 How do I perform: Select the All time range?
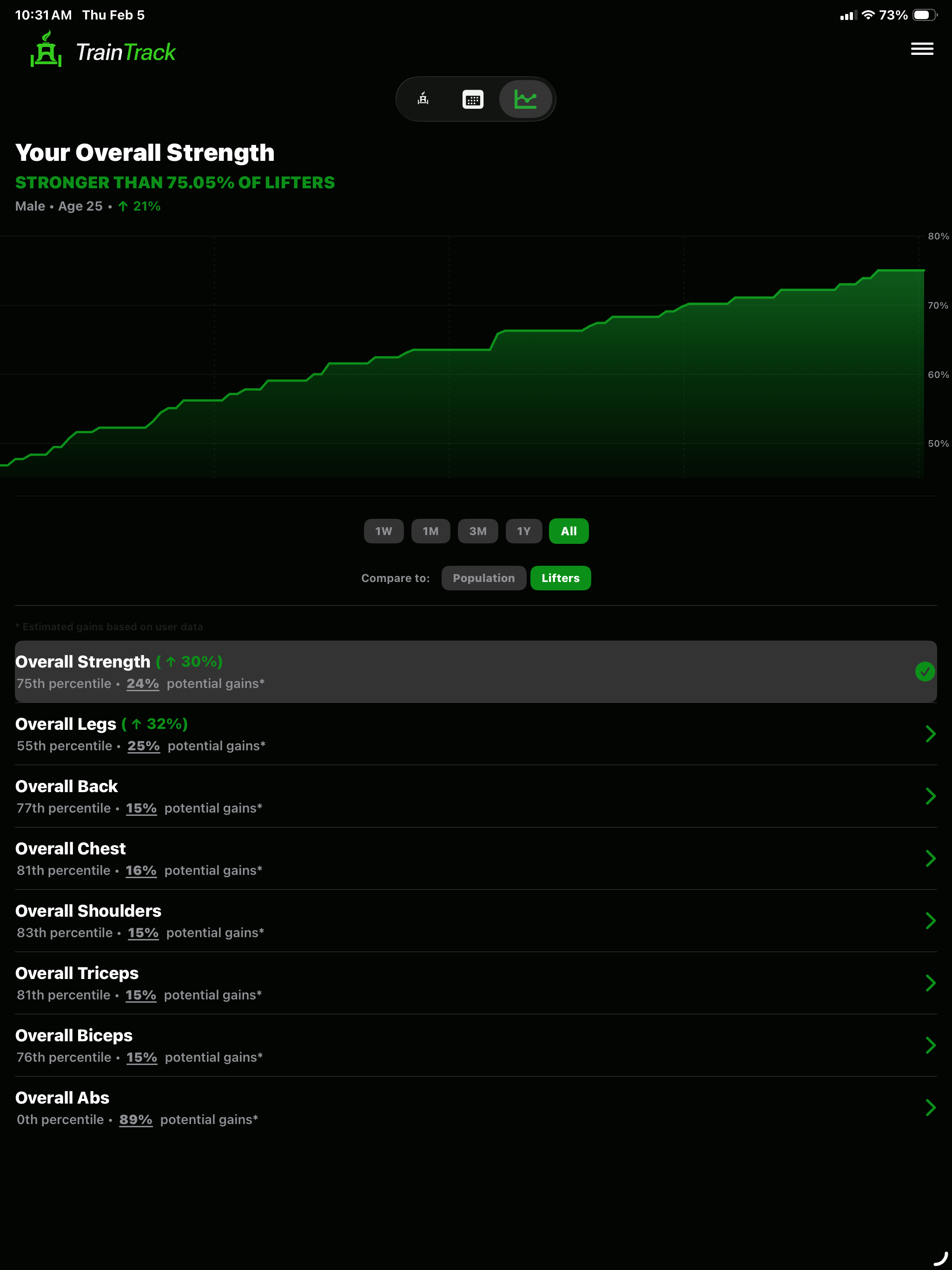(569, 531)
